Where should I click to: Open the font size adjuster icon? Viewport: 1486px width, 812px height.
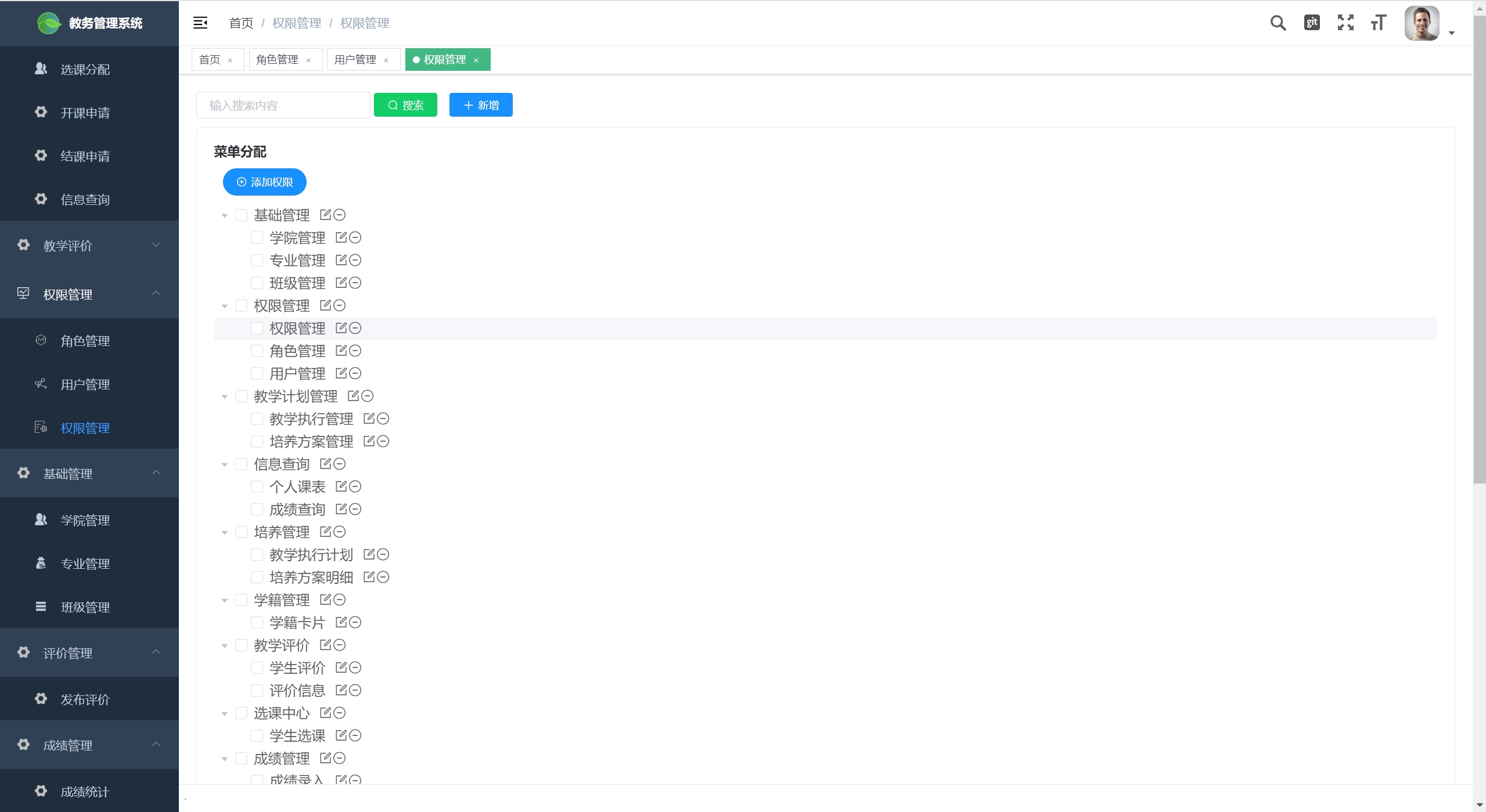[1379, 23]
